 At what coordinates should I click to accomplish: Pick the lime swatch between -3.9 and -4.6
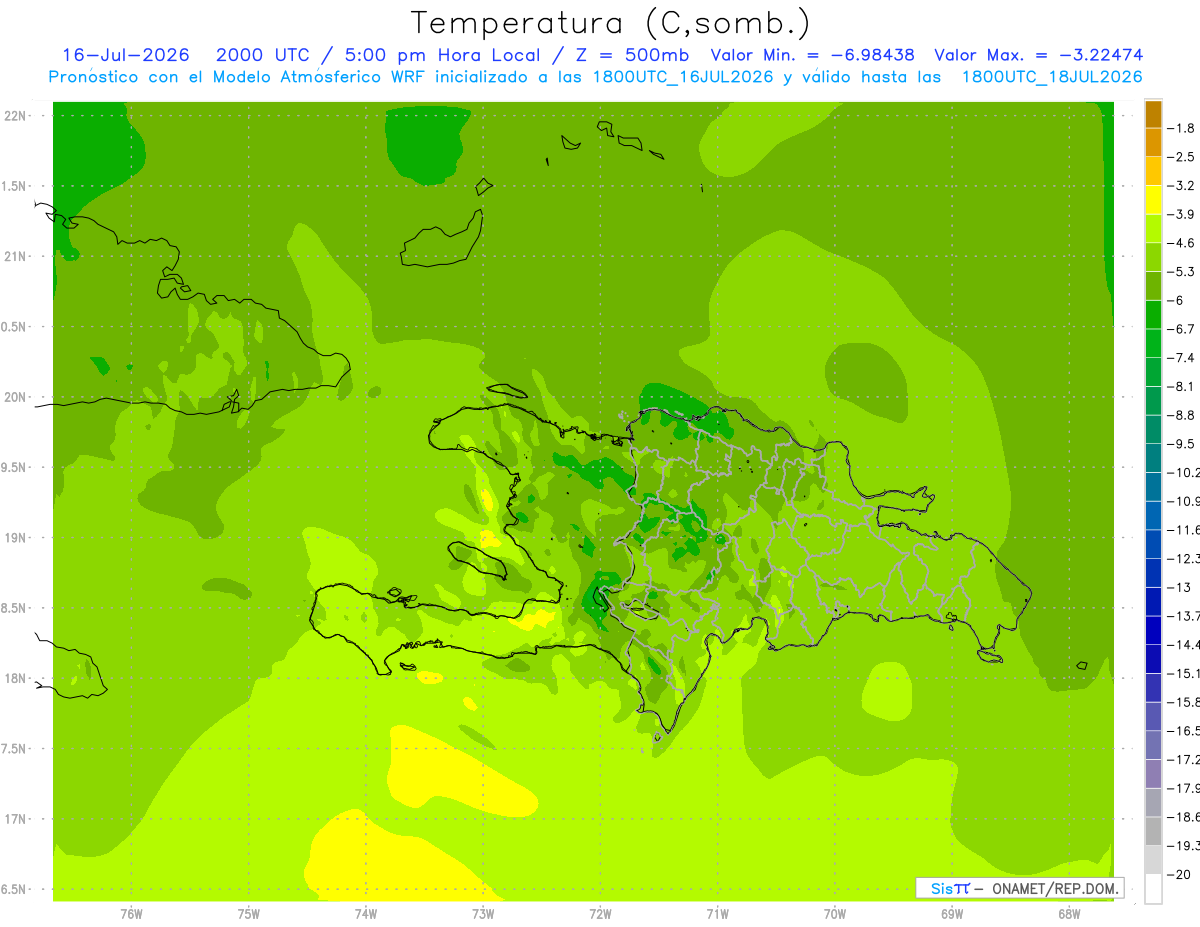[1153, 229]
